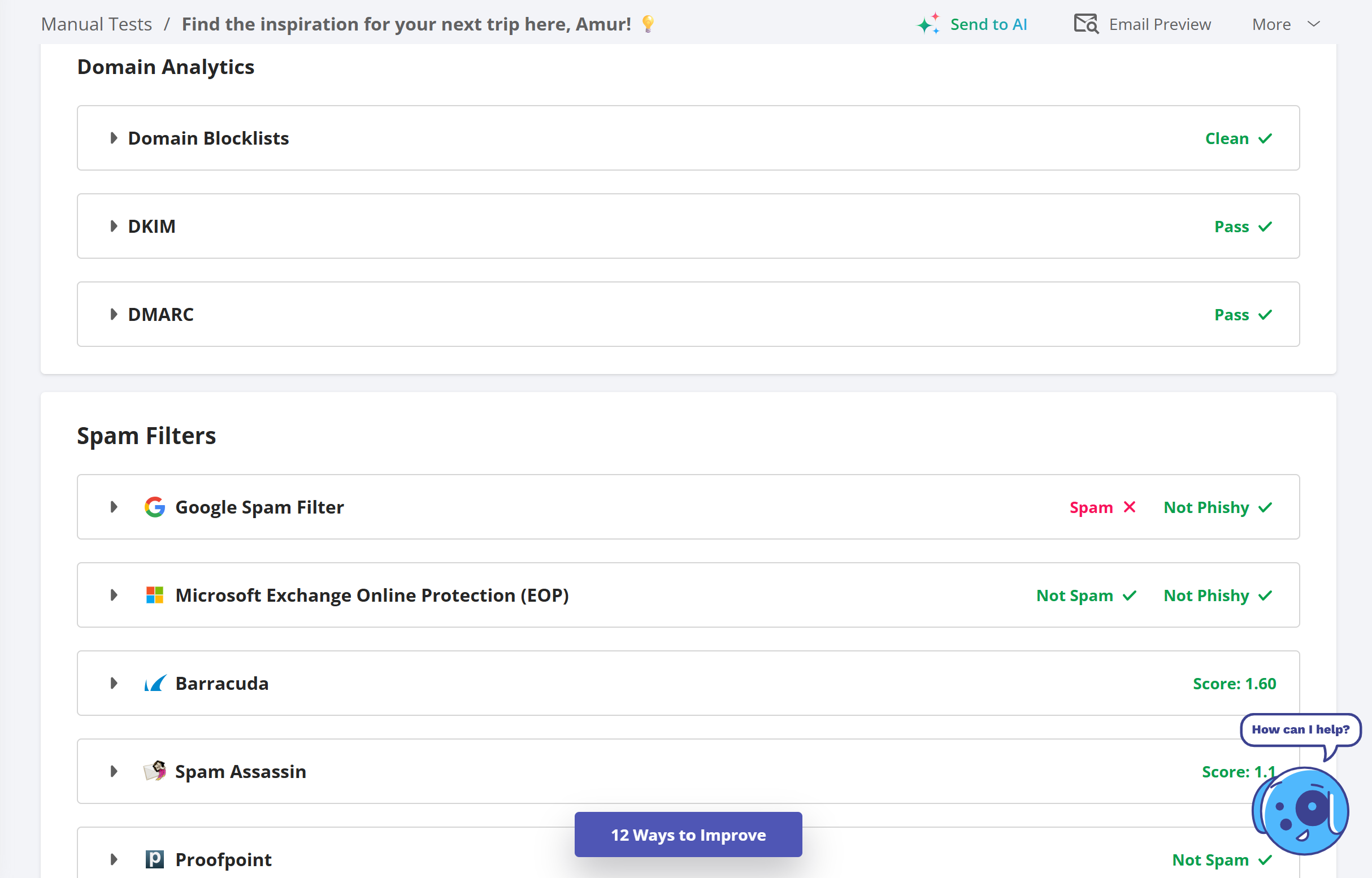The image size is (1372, 878).
Task: Click Microsoft Exchange Online Protection (EOP) label
Action: click(372, 595)
